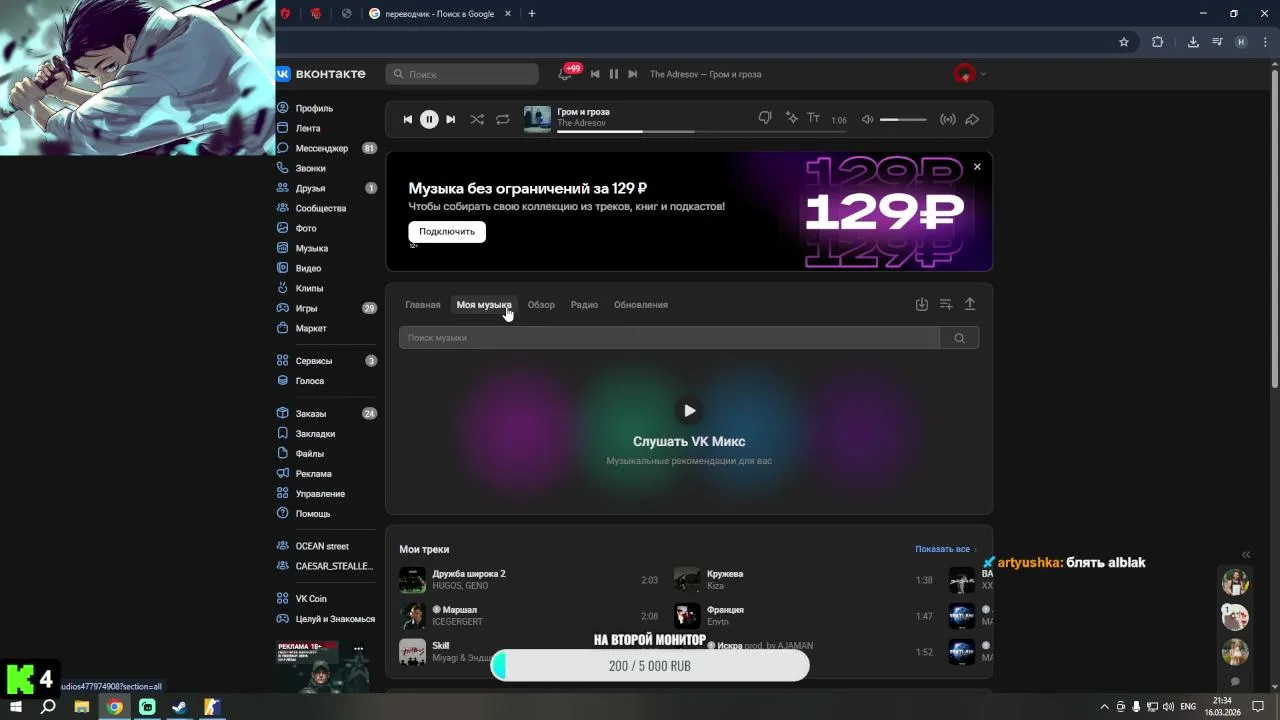Click the download music icon above the search
The width and height of the screenshot is (1280, 720).
pyautogui.click(x=922, y=304)
